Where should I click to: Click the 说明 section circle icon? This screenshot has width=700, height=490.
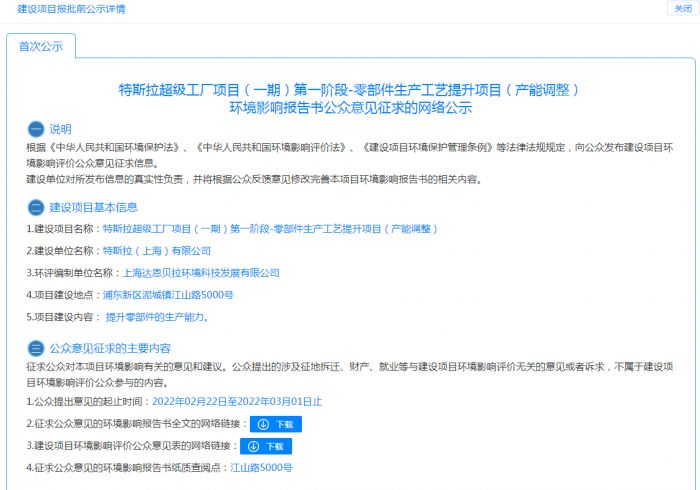pos(36,129)
